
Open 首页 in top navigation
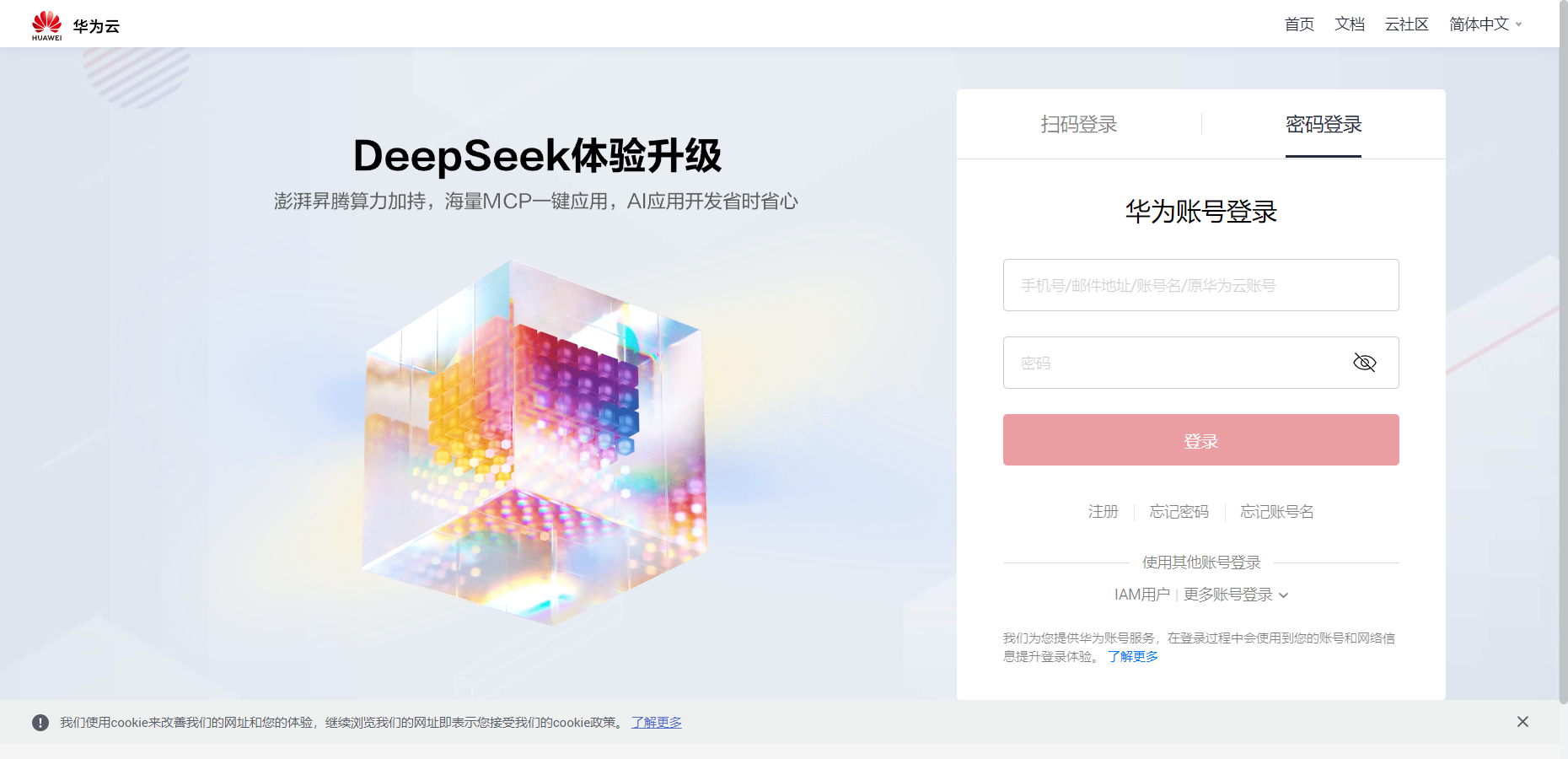pos(1299,24)
